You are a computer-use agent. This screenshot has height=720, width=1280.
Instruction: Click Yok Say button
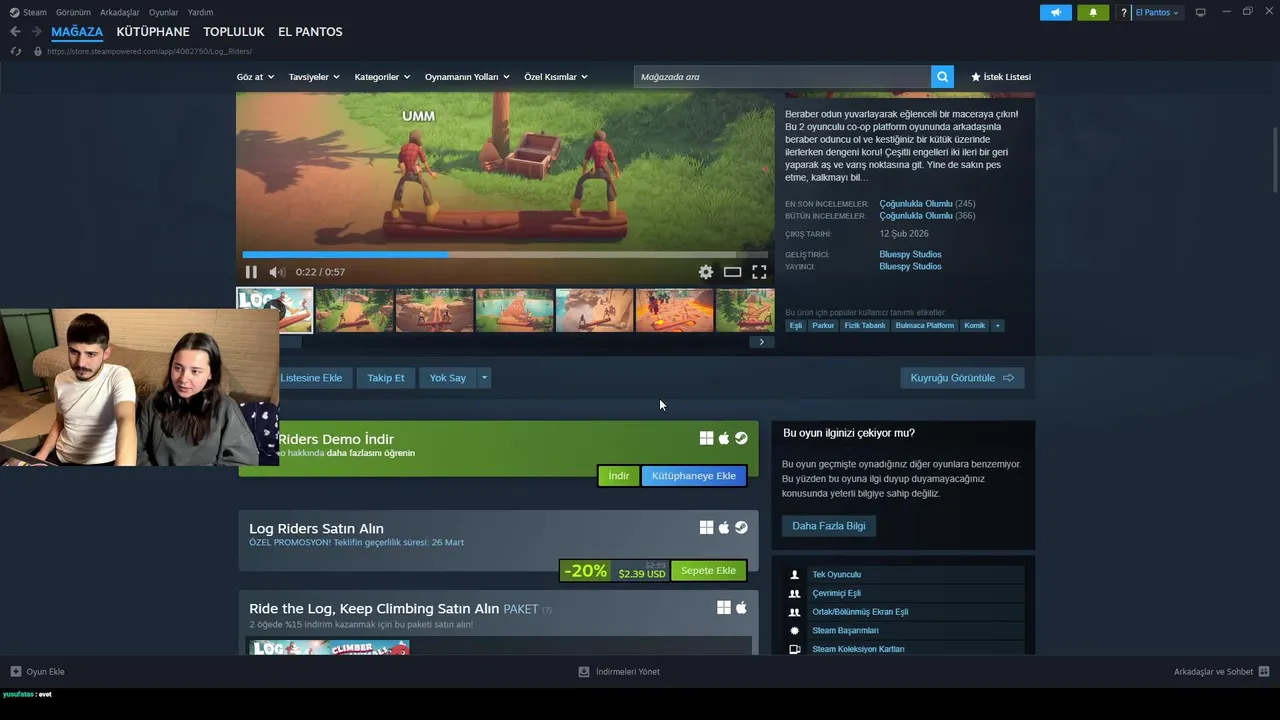[x=448, y=378]
